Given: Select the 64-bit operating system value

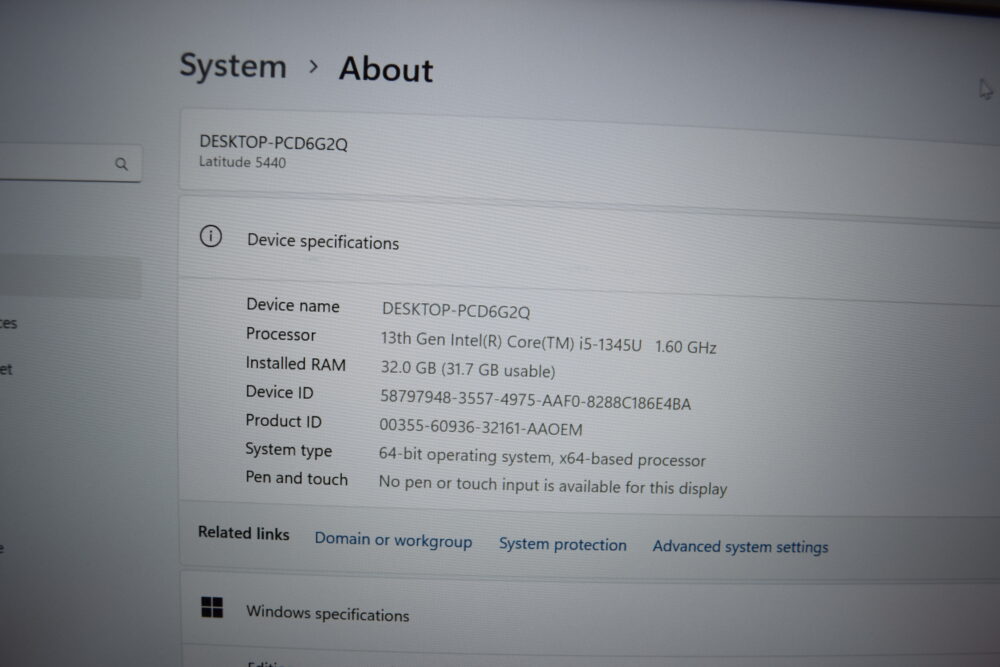Looking at the screenshot, I should 542,457.
